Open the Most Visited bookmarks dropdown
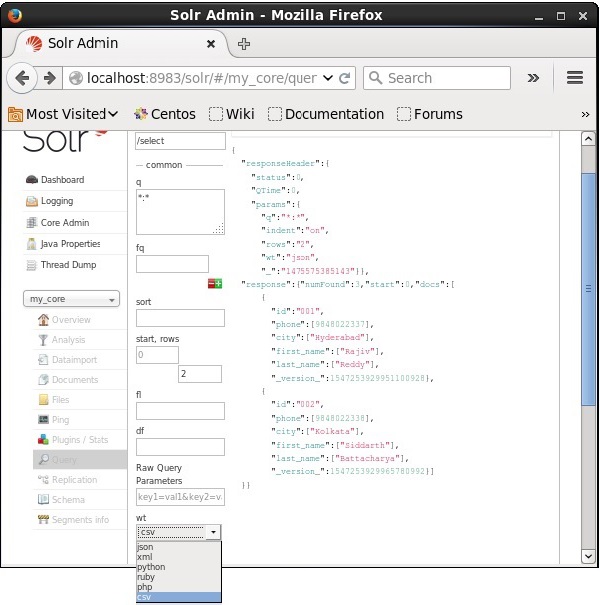This screenshot has height=605, width=600. point(63,114)
